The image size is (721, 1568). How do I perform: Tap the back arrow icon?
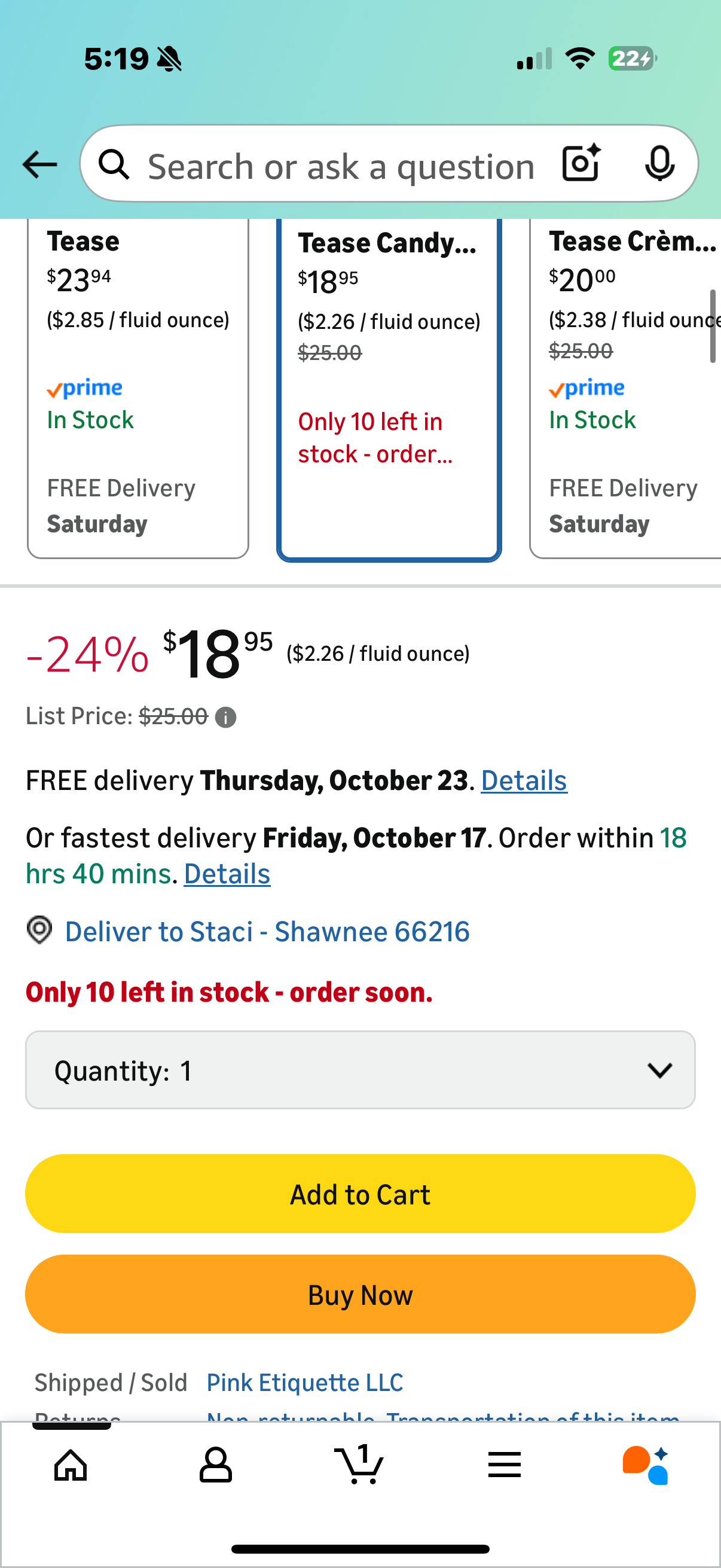(x=39, y=164)
